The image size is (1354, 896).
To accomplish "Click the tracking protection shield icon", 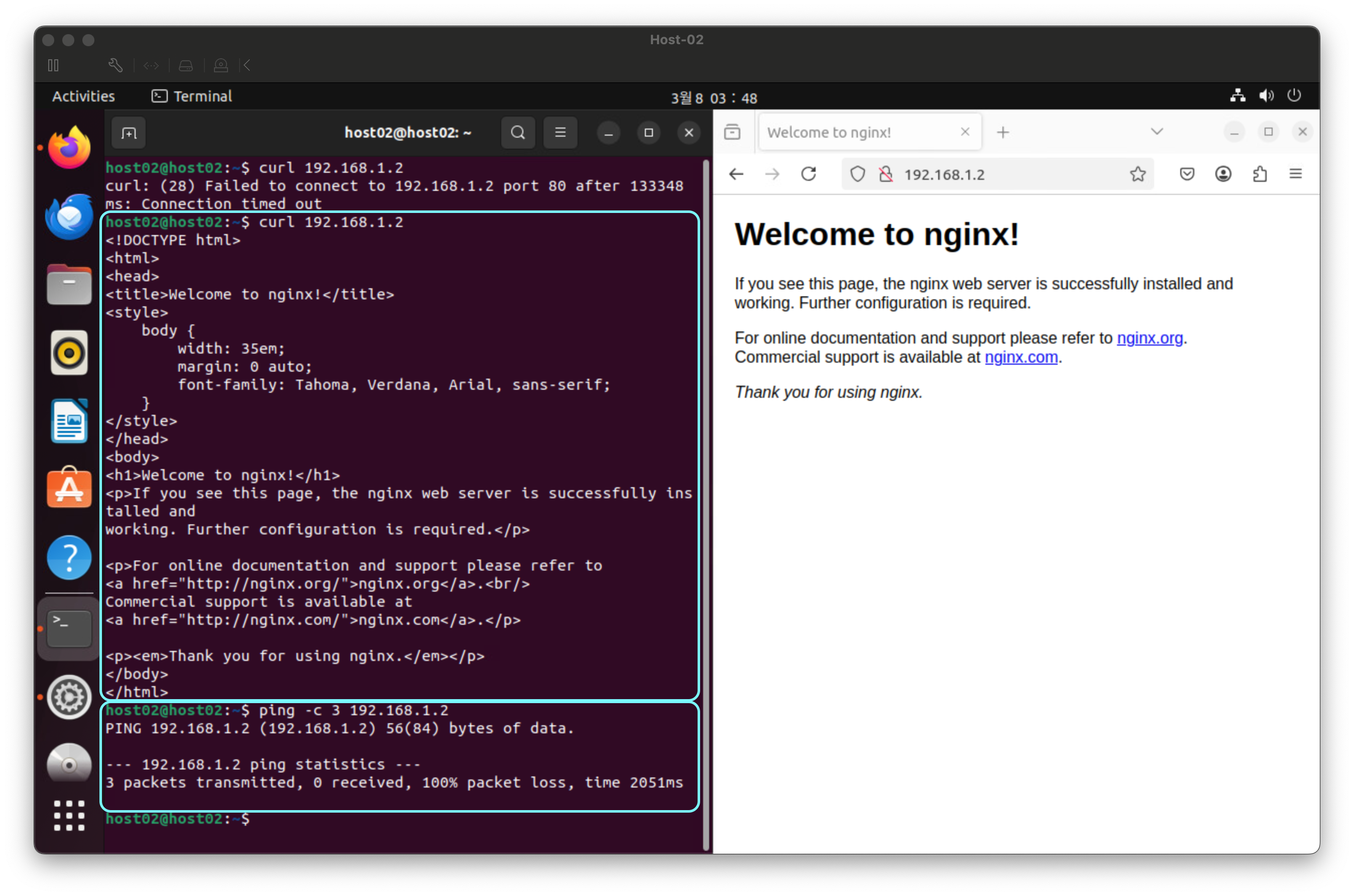I will 857,174.
